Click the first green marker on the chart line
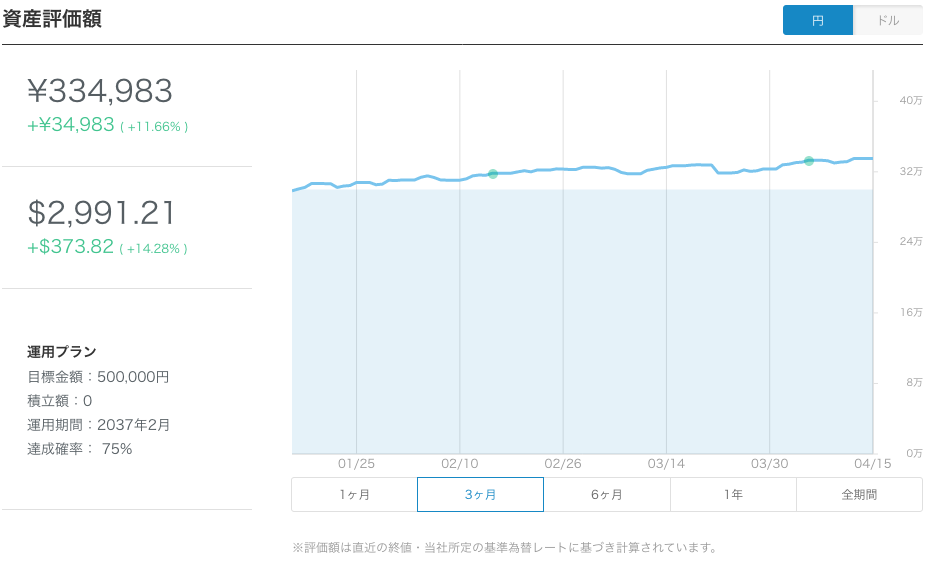930x561 pixels. (x=493, y=174)
